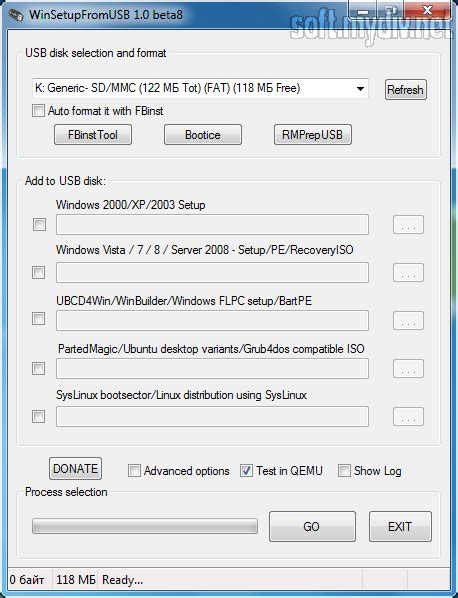Click the WinSetupFromUSB title bar app icon

(x=16, y=15)
